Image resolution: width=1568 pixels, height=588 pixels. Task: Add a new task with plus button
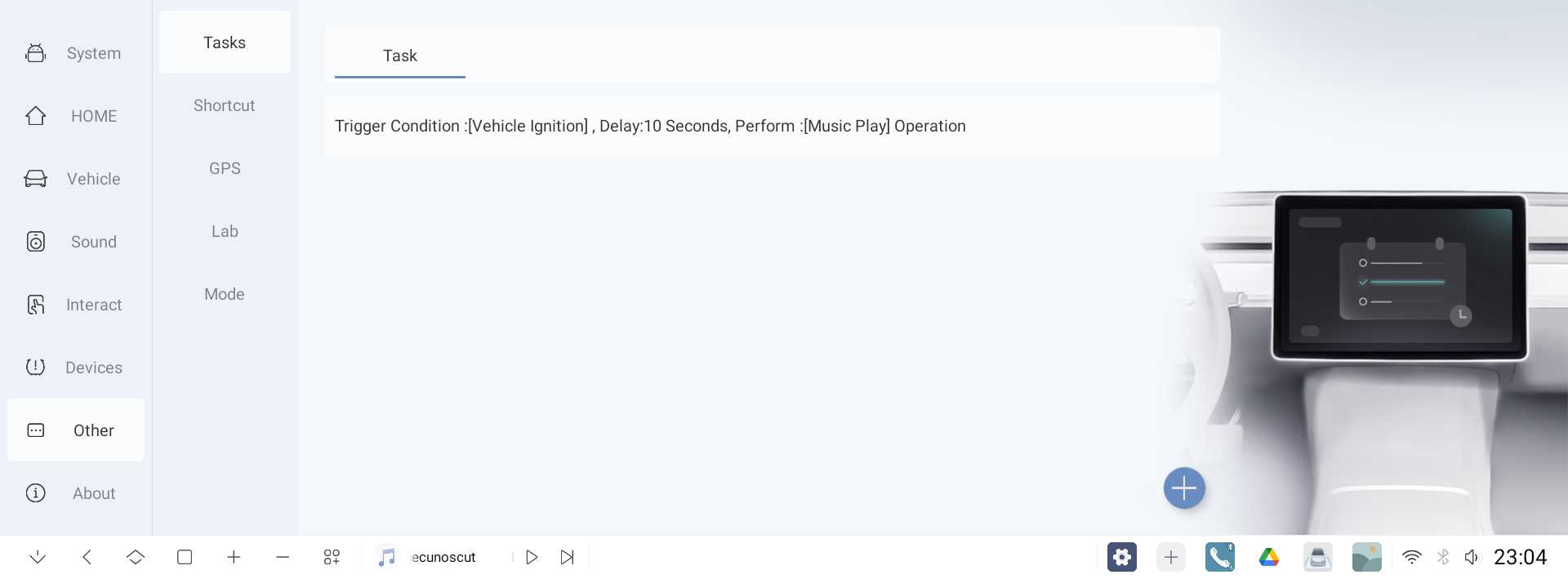1184,488
